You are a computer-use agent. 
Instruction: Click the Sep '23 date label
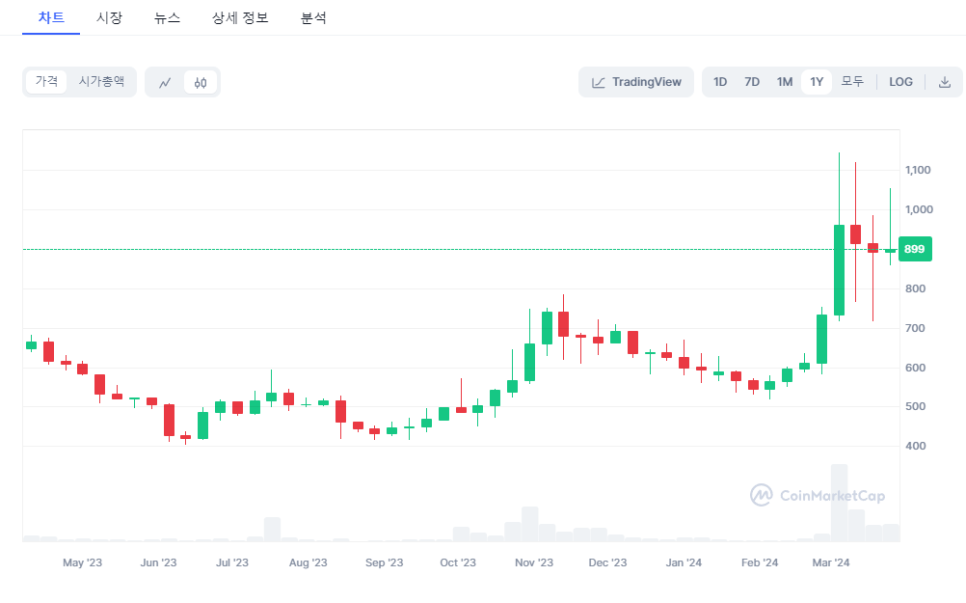tap(384, 562)
